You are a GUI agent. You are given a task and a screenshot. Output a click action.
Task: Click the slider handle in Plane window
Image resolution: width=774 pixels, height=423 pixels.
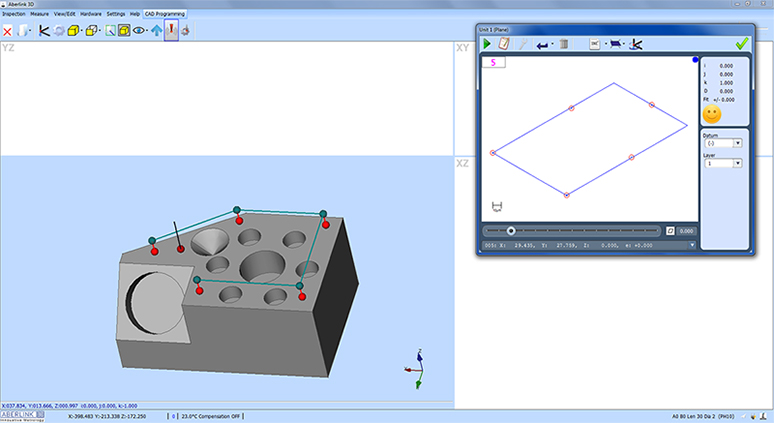(x=511, y=230)
